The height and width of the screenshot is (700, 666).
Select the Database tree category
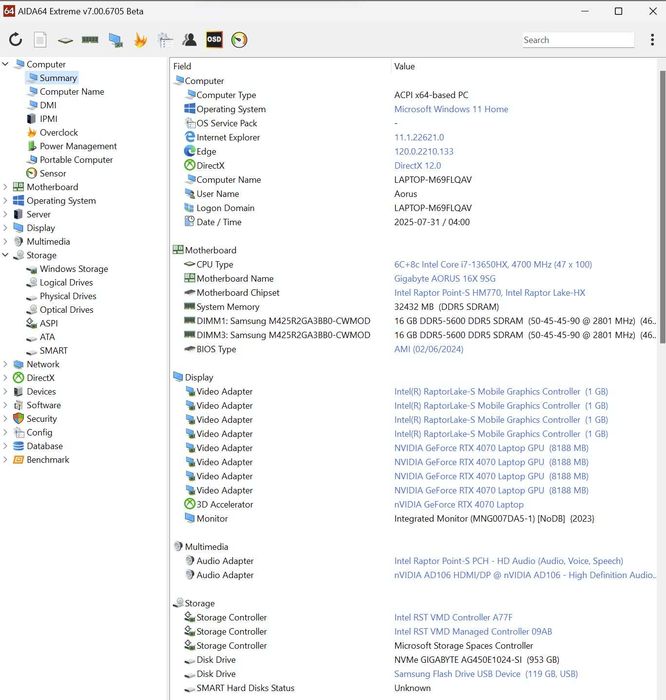click(x=45, y=446)
